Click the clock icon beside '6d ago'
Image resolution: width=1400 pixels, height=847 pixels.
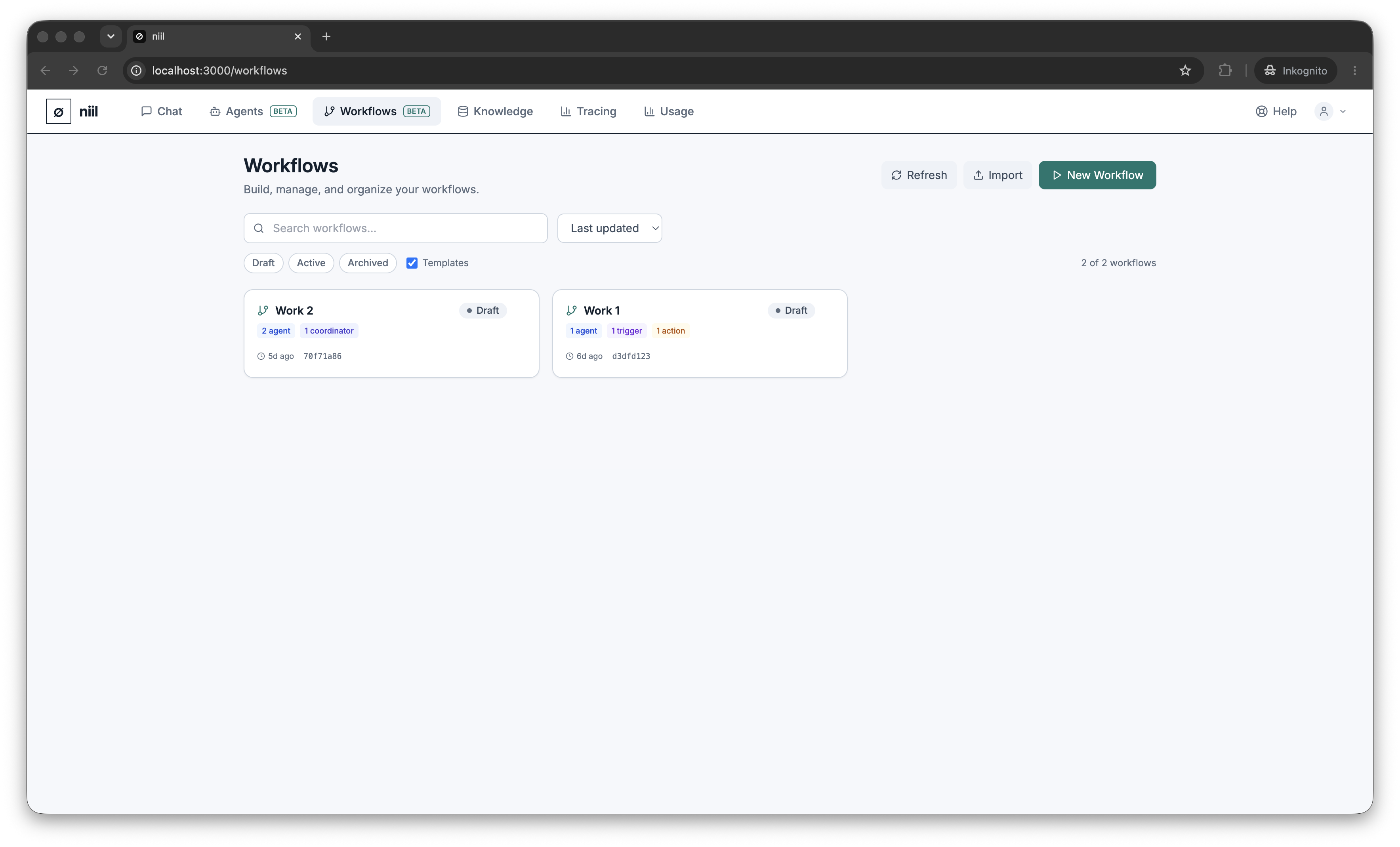569,356
